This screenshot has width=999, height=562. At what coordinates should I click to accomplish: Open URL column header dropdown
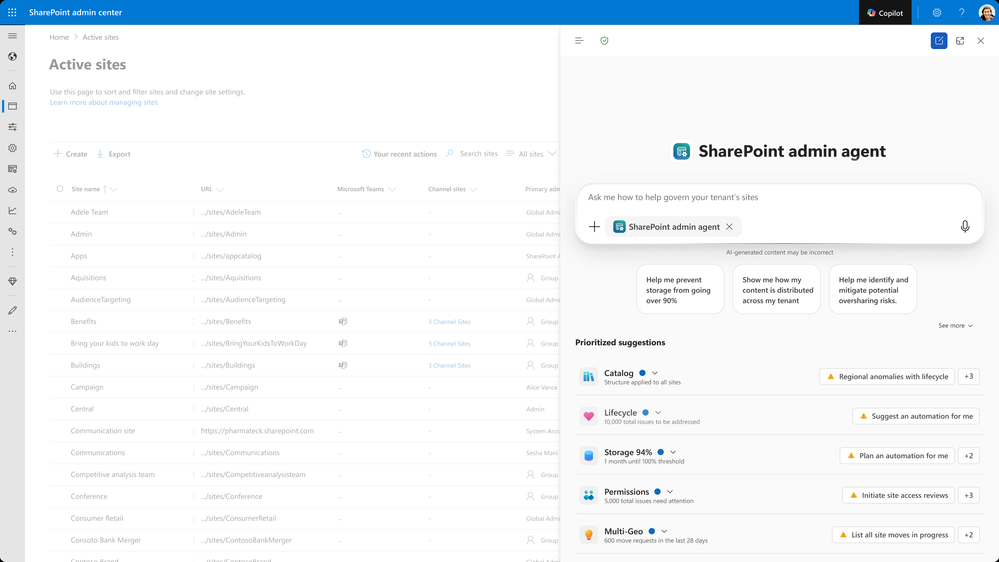tap(220, 189)
